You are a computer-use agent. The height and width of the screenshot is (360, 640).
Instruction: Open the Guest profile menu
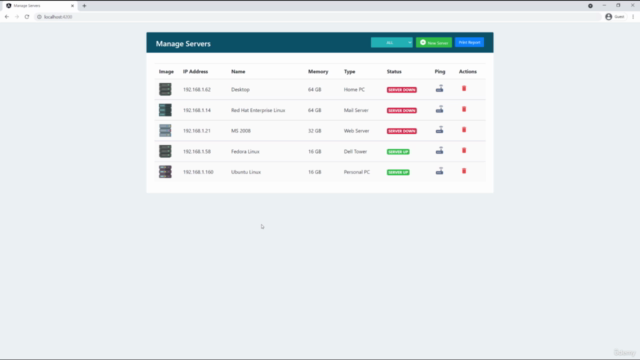[x=615, y=17]
